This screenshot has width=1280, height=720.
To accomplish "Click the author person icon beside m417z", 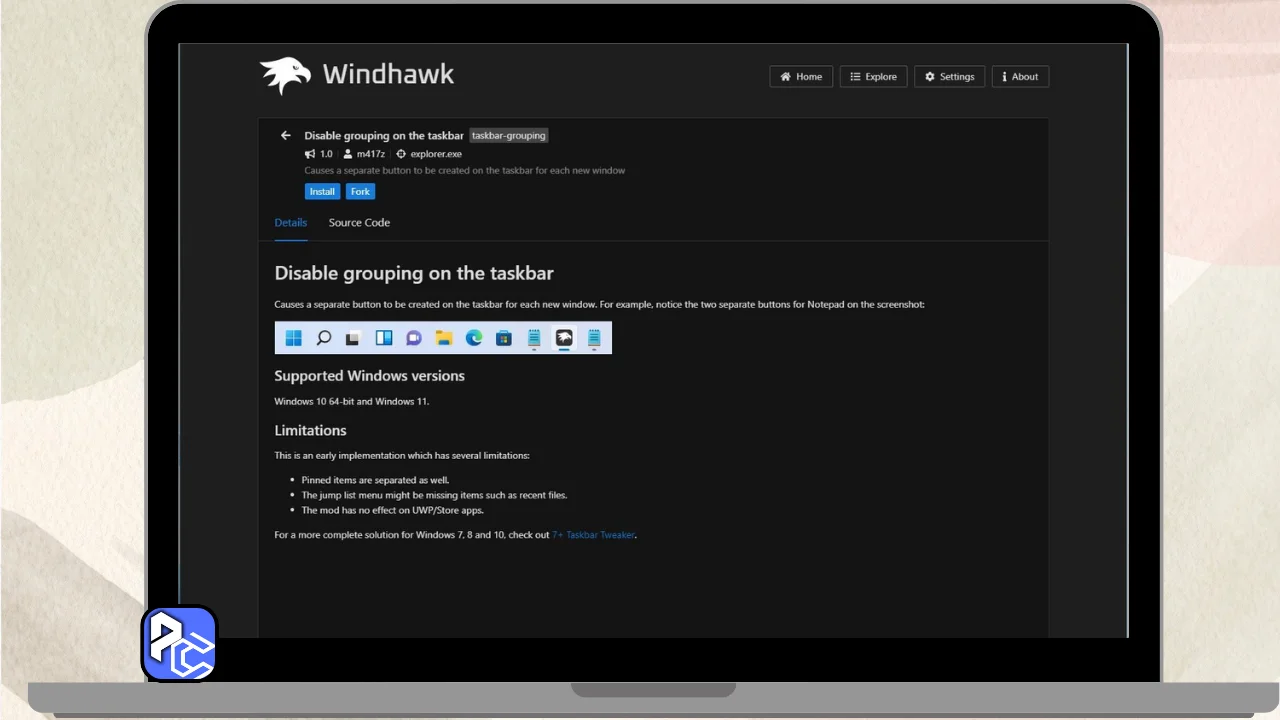I will pos(348,154).
